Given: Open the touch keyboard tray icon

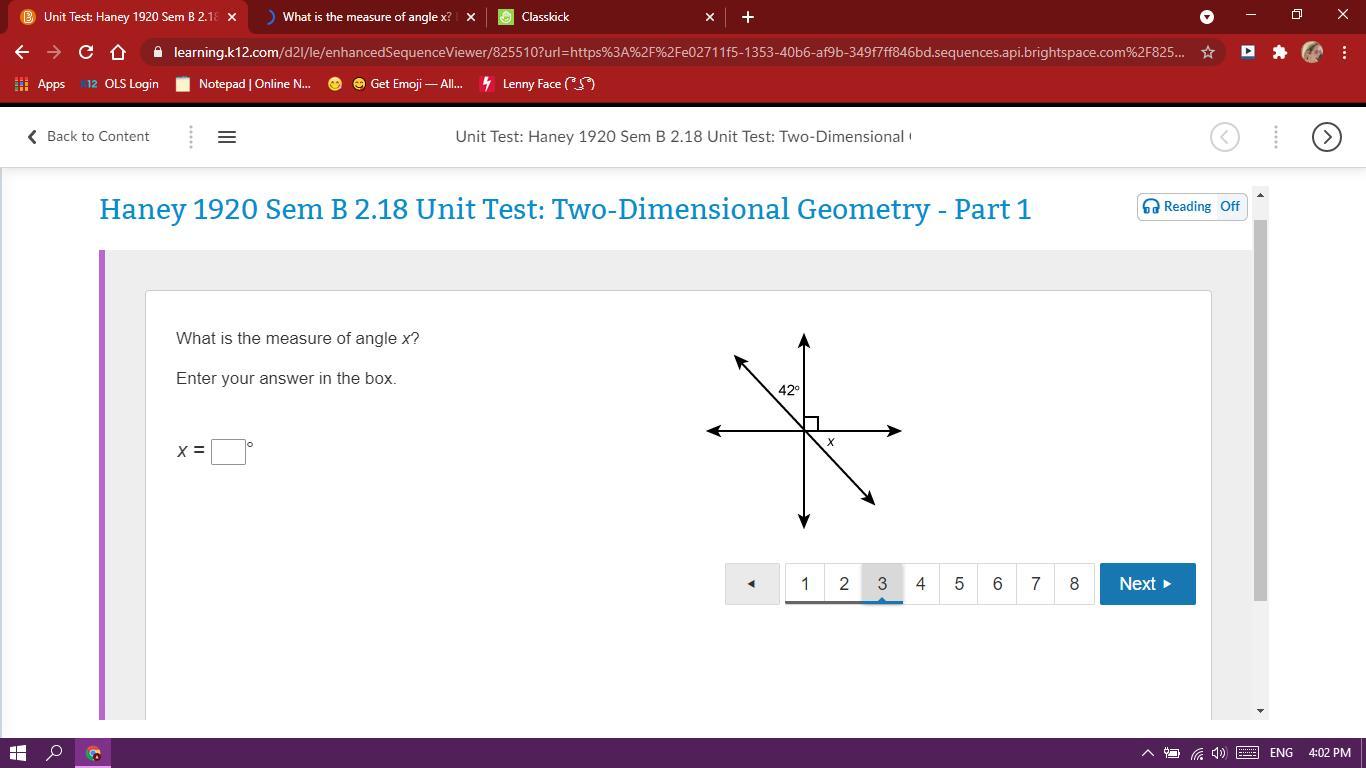Looking at the screenshot, I should coord(1247,753).
